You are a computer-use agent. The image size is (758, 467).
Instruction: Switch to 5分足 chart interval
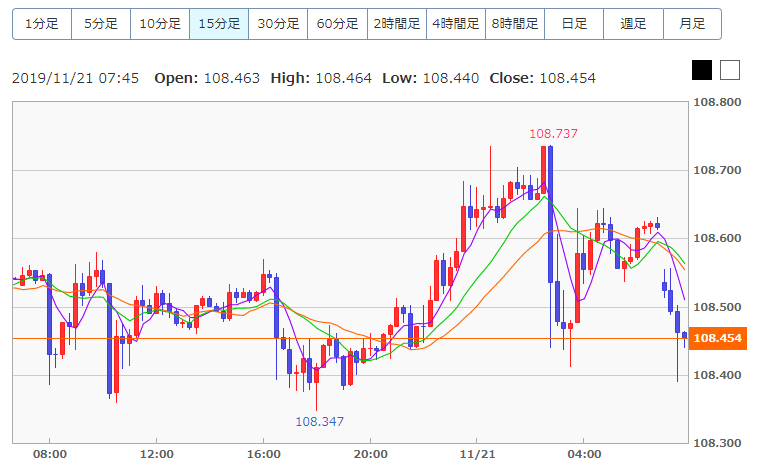coord(101,24)
